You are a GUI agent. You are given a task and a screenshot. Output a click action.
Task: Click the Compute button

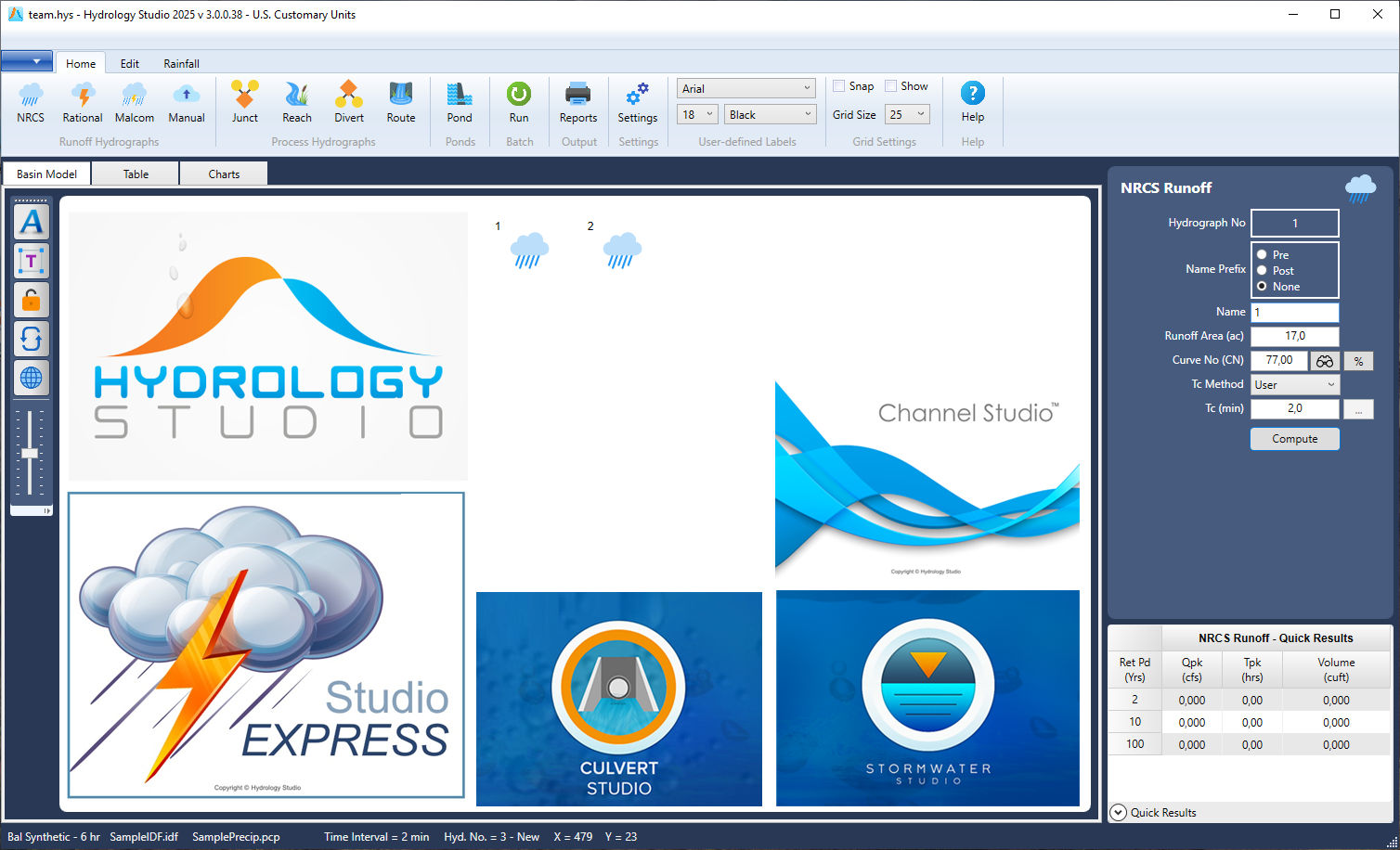(1294, 438)
